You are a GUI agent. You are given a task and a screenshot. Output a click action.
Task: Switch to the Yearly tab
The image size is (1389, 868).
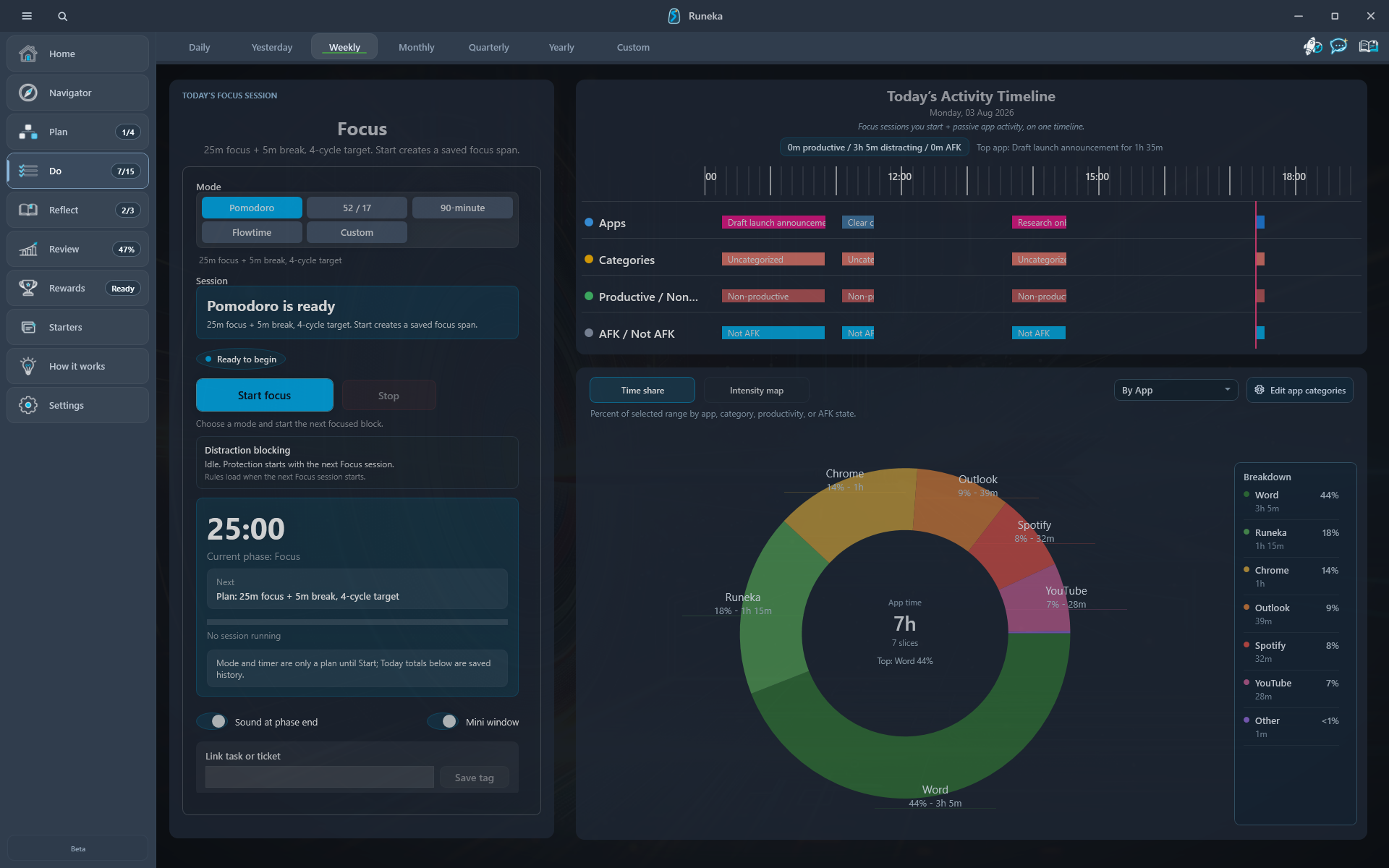[x=561, y=47]
